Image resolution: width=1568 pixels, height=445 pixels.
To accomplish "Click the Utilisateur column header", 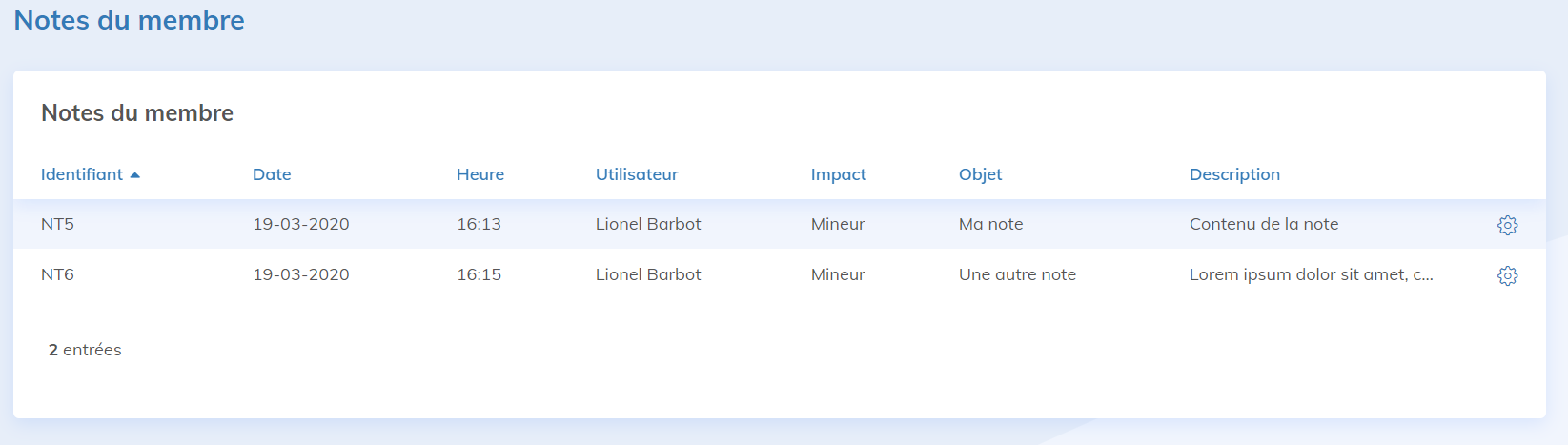I will click(637, 174).
